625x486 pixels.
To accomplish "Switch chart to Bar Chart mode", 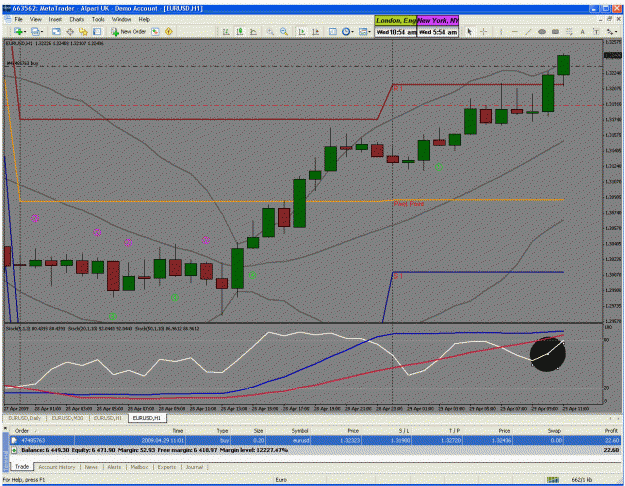I will point(226,32).
